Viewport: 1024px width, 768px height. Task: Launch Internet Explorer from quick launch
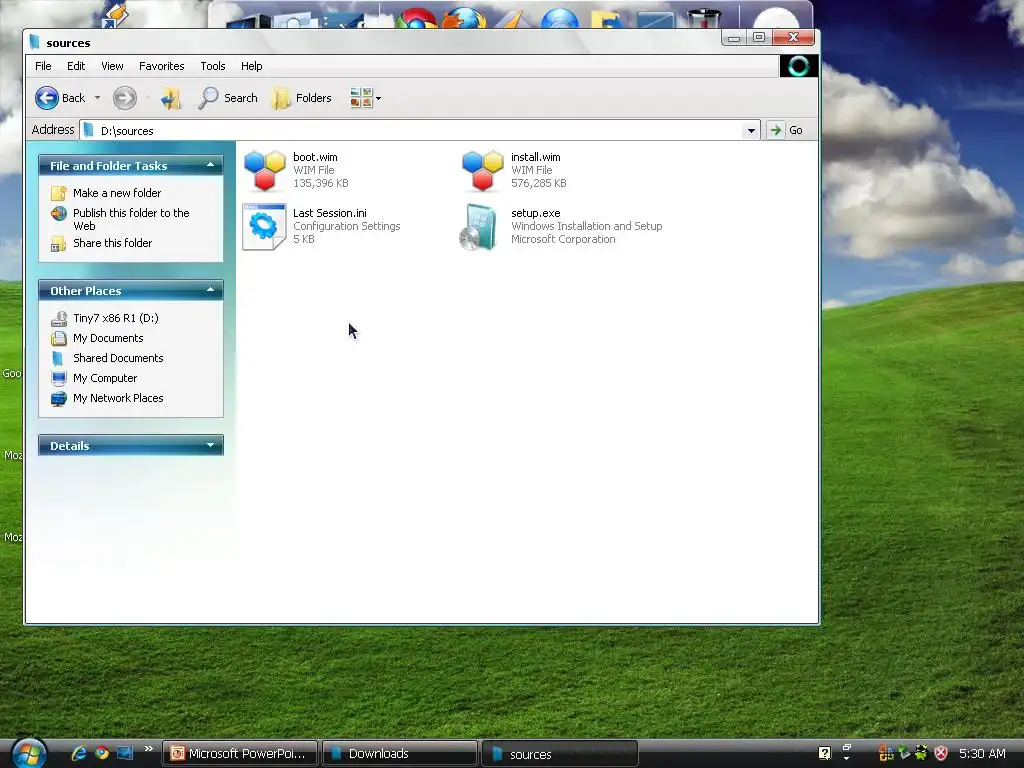(x=80, y=753)
